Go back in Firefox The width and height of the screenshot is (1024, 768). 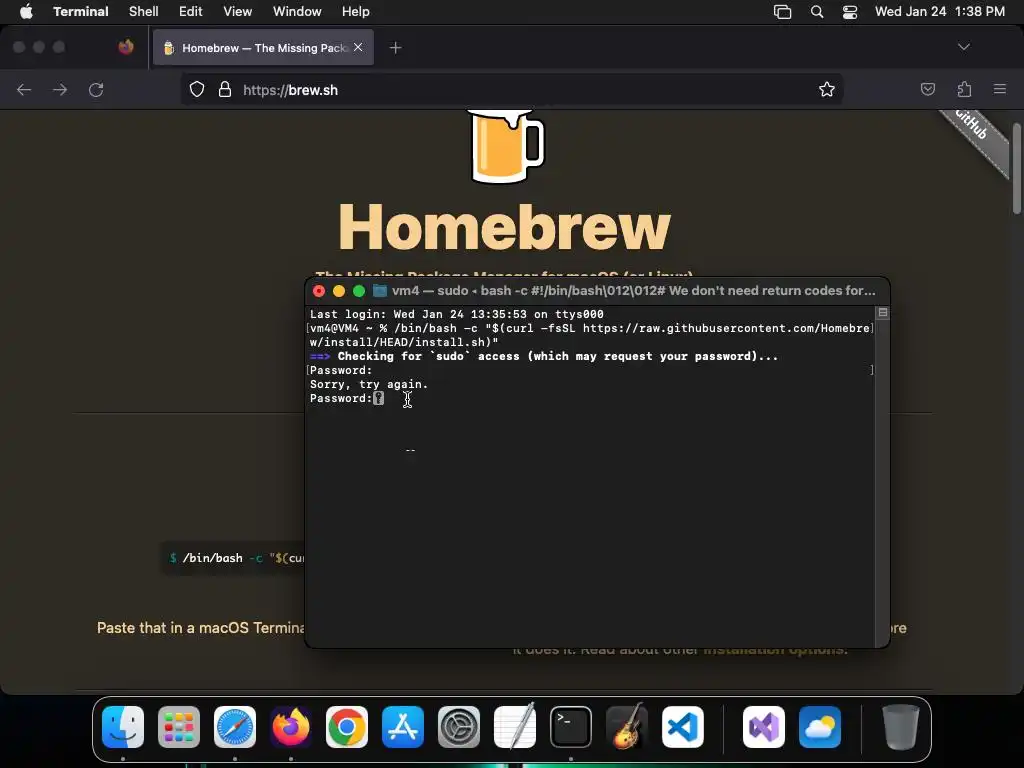[24, 90]
